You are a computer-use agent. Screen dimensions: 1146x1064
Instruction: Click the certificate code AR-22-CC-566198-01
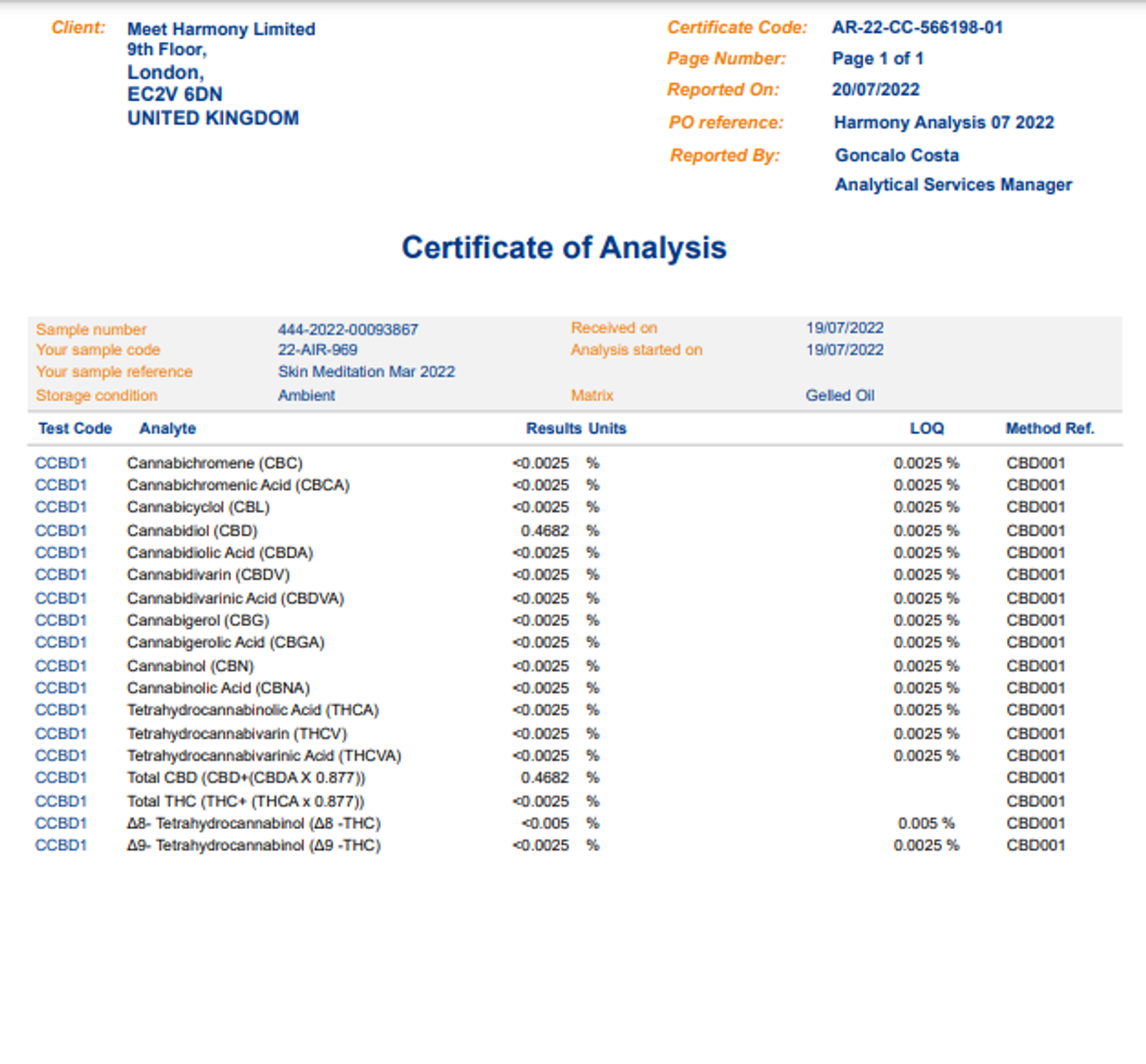917,28
